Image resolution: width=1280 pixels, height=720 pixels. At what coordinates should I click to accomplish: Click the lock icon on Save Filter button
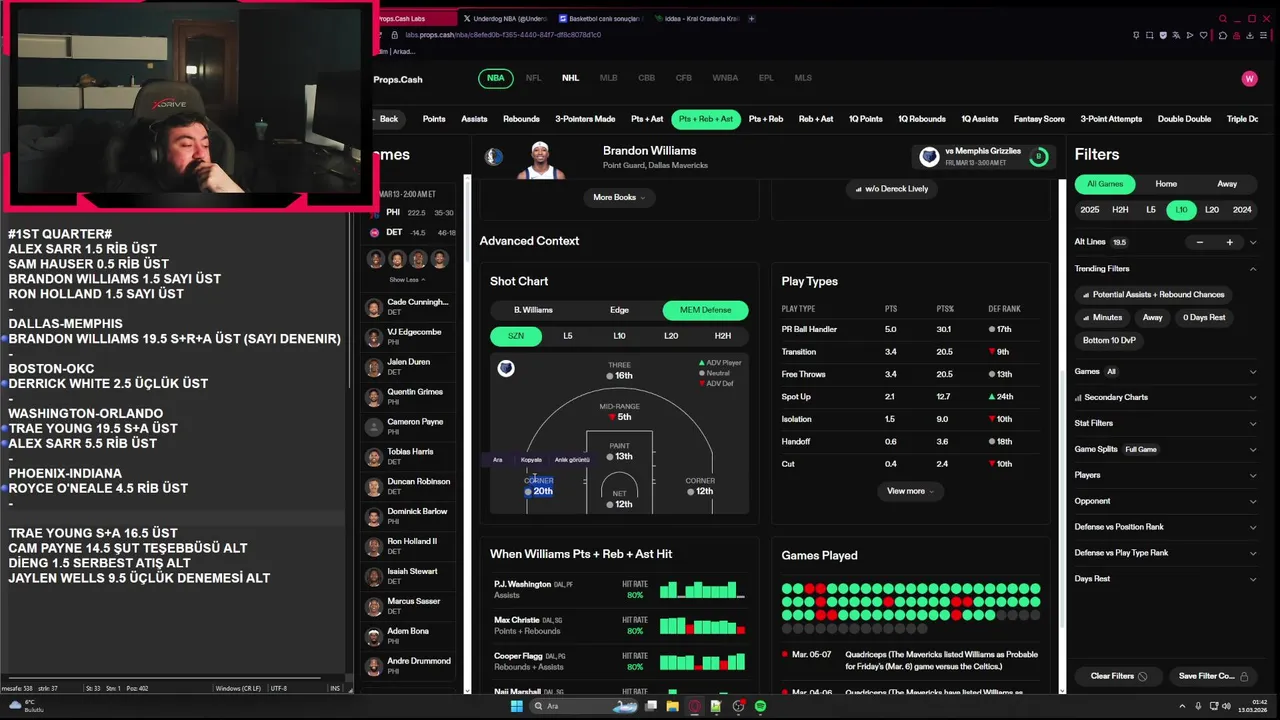1243,676
